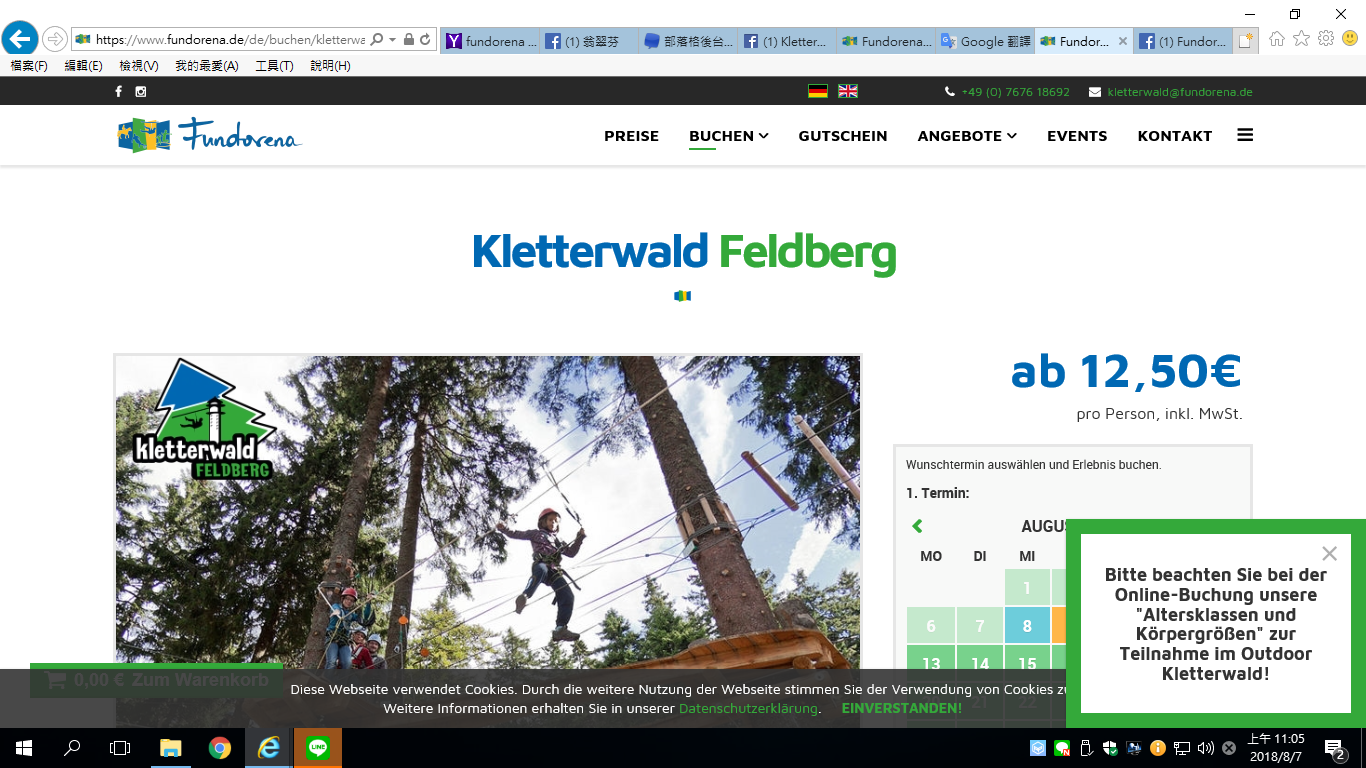Screen dimensions: 1366x768
Task: Open File Explorer from the taskbar
Action: coord(170,748)
